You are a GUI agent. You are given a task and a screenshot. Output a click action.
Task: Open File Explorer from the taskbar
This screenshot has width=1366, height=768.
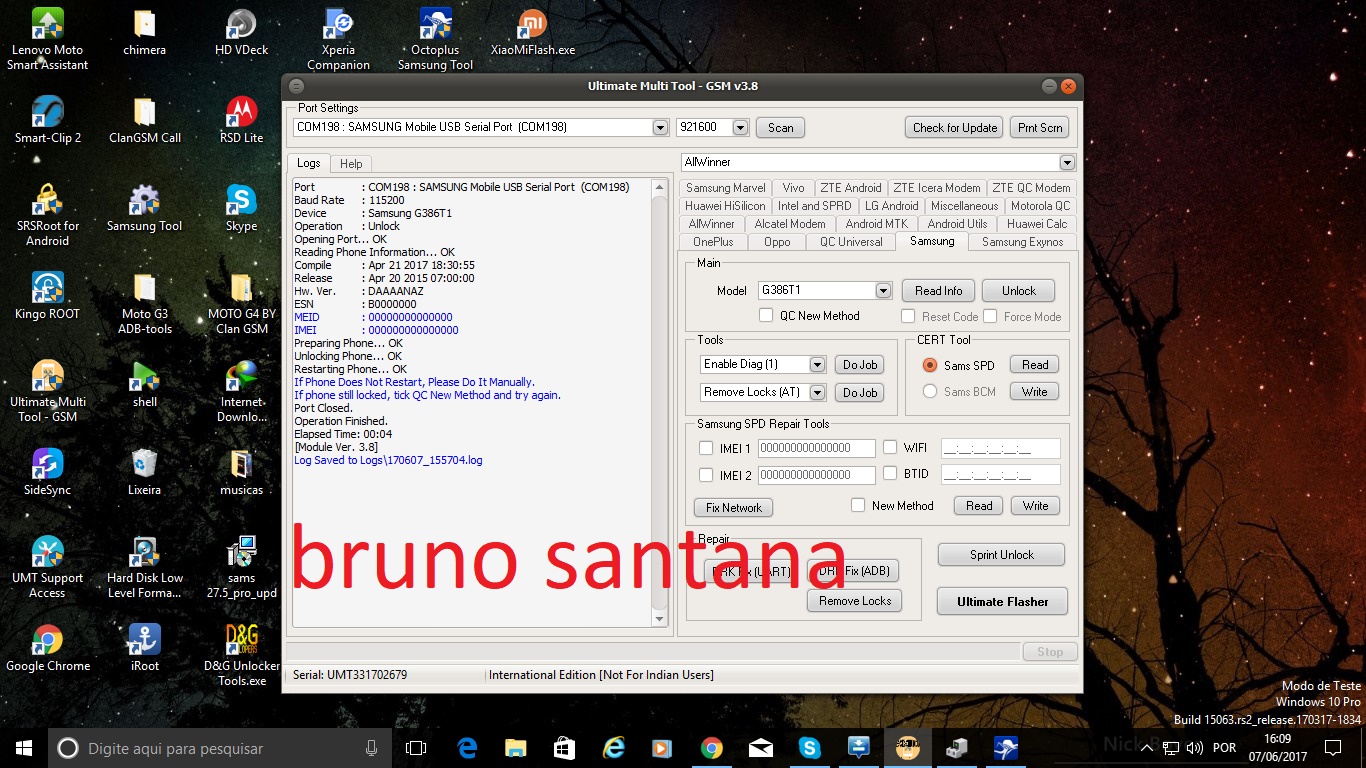(515, 748)
